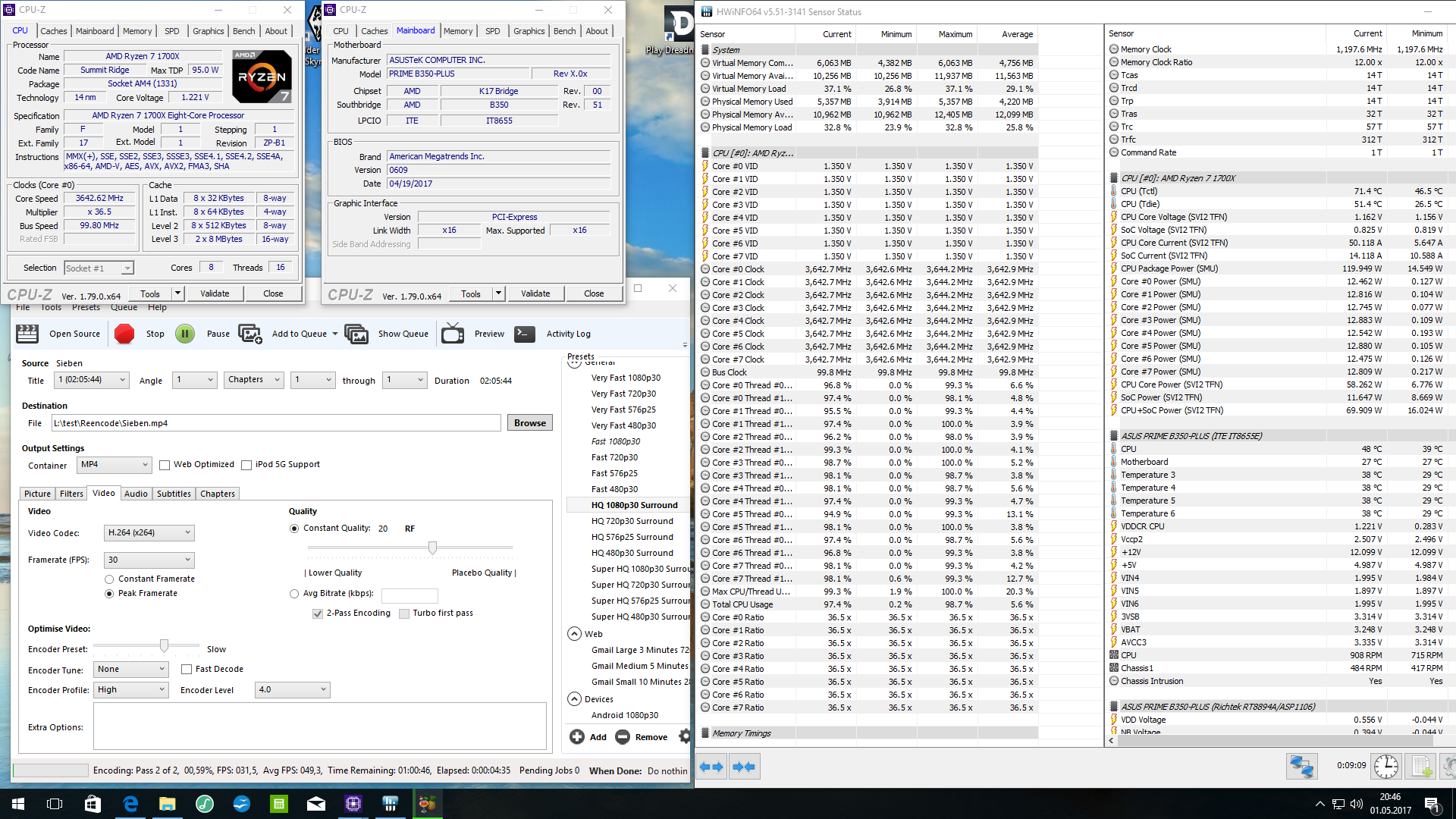Click the Browse destination button
The width and height of the screenshot is (1456, 819).
(529, 423)
